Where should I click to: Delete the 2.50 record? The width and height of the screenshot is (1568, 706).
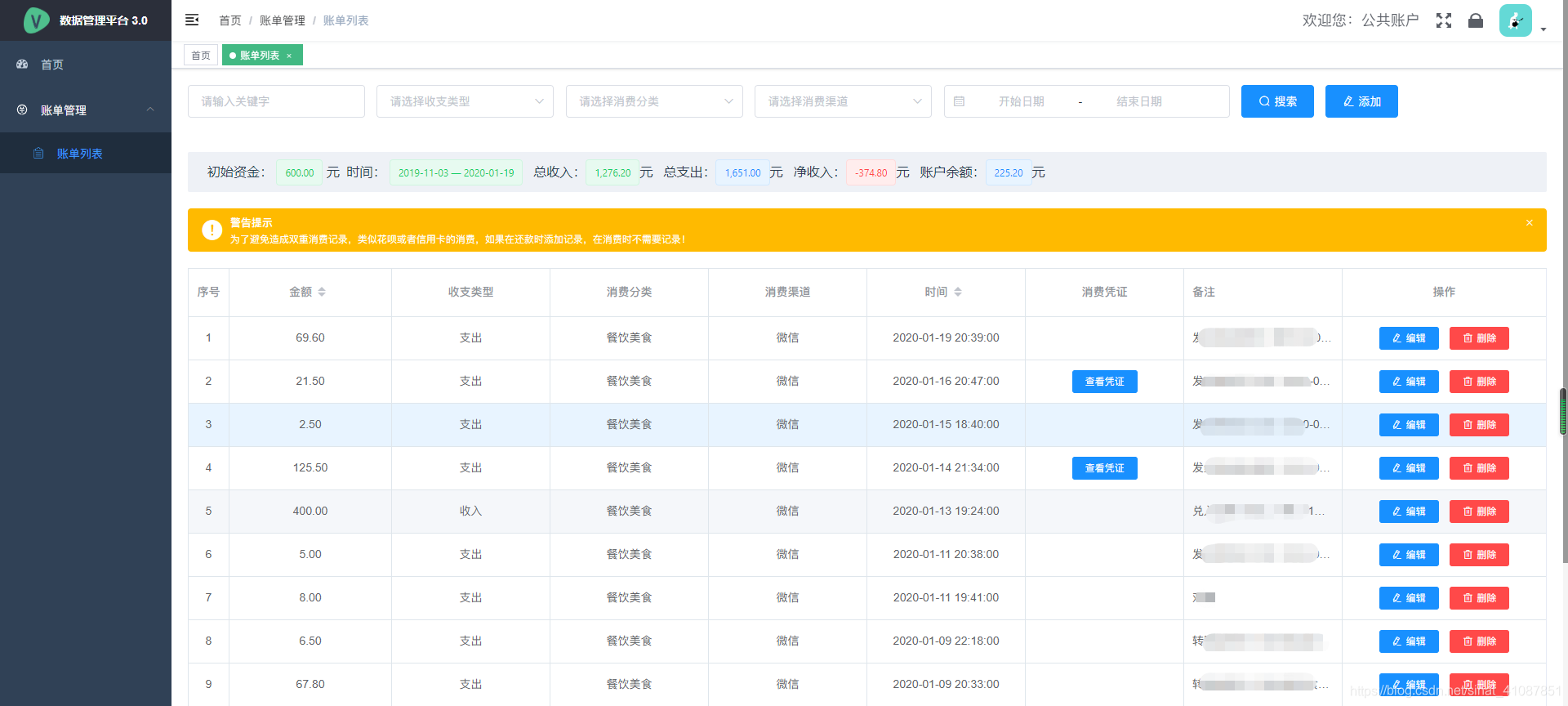1479,425
